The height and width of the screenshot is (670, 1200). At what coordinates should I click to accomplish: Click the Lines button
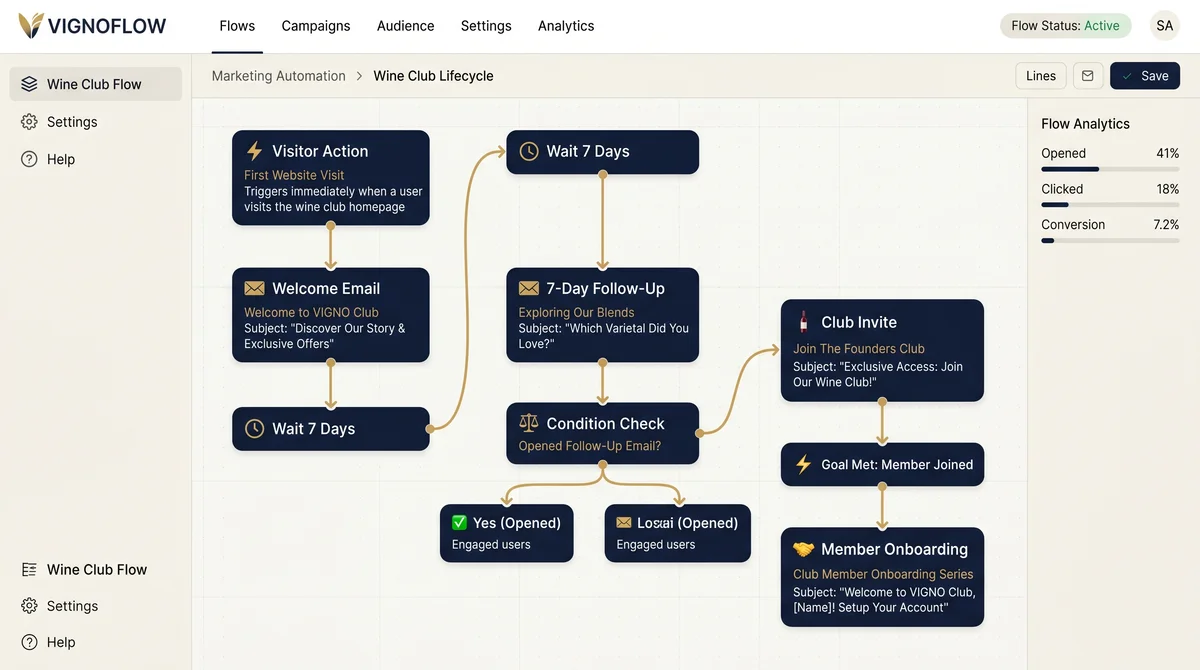1041,76
